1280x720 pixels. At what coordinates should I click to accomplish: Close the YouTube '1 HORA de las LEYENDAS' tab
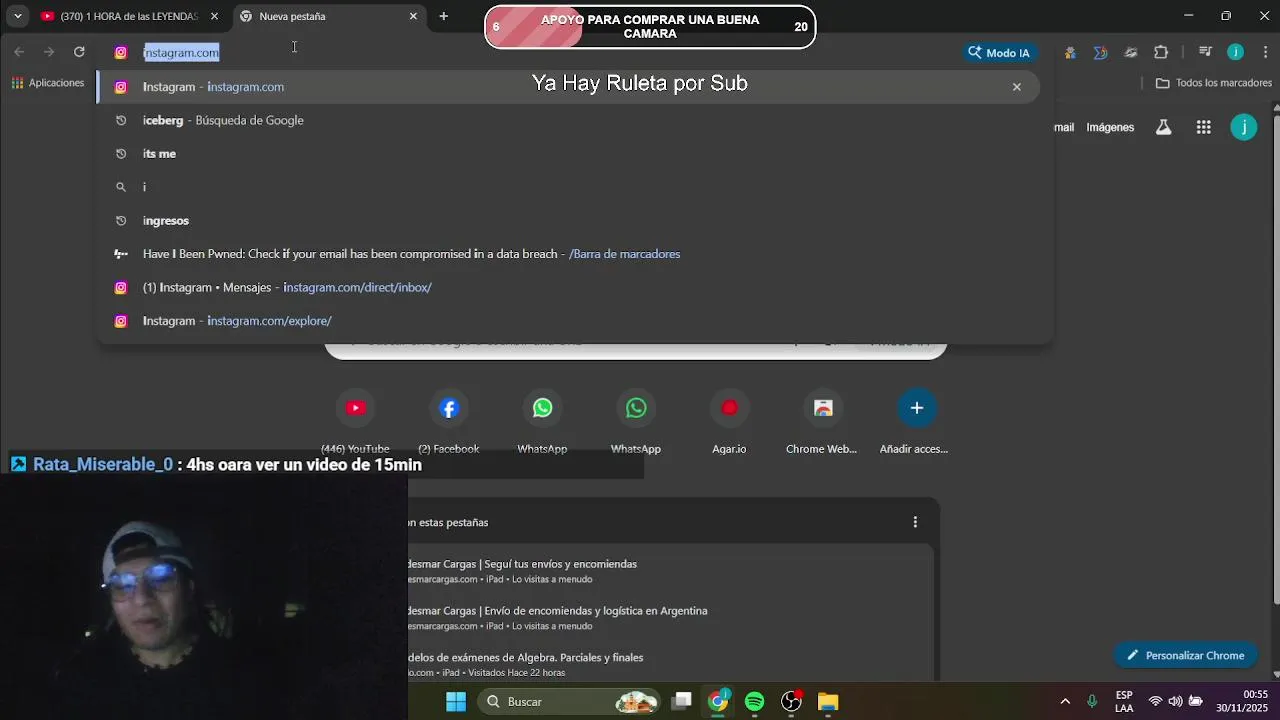pyautogui.click(x=214, y=16)
